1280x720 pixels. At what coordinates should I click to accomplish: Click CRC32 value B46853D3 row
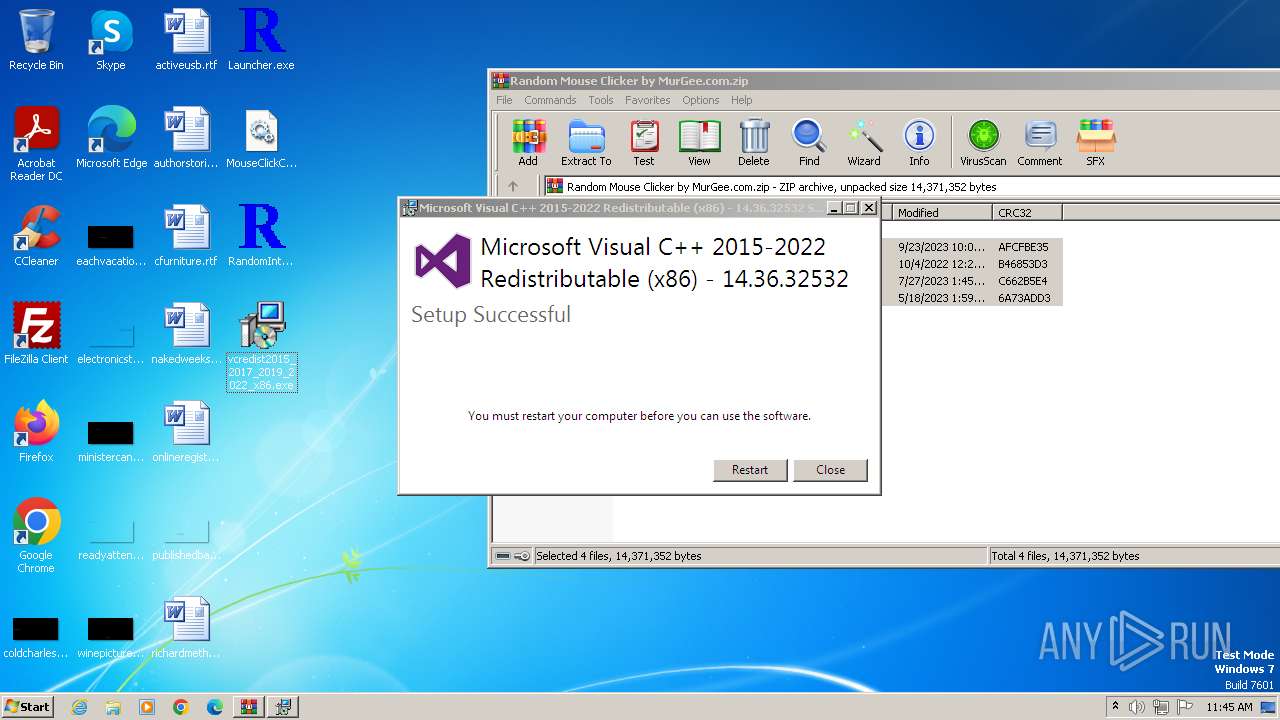[1023, 264]
